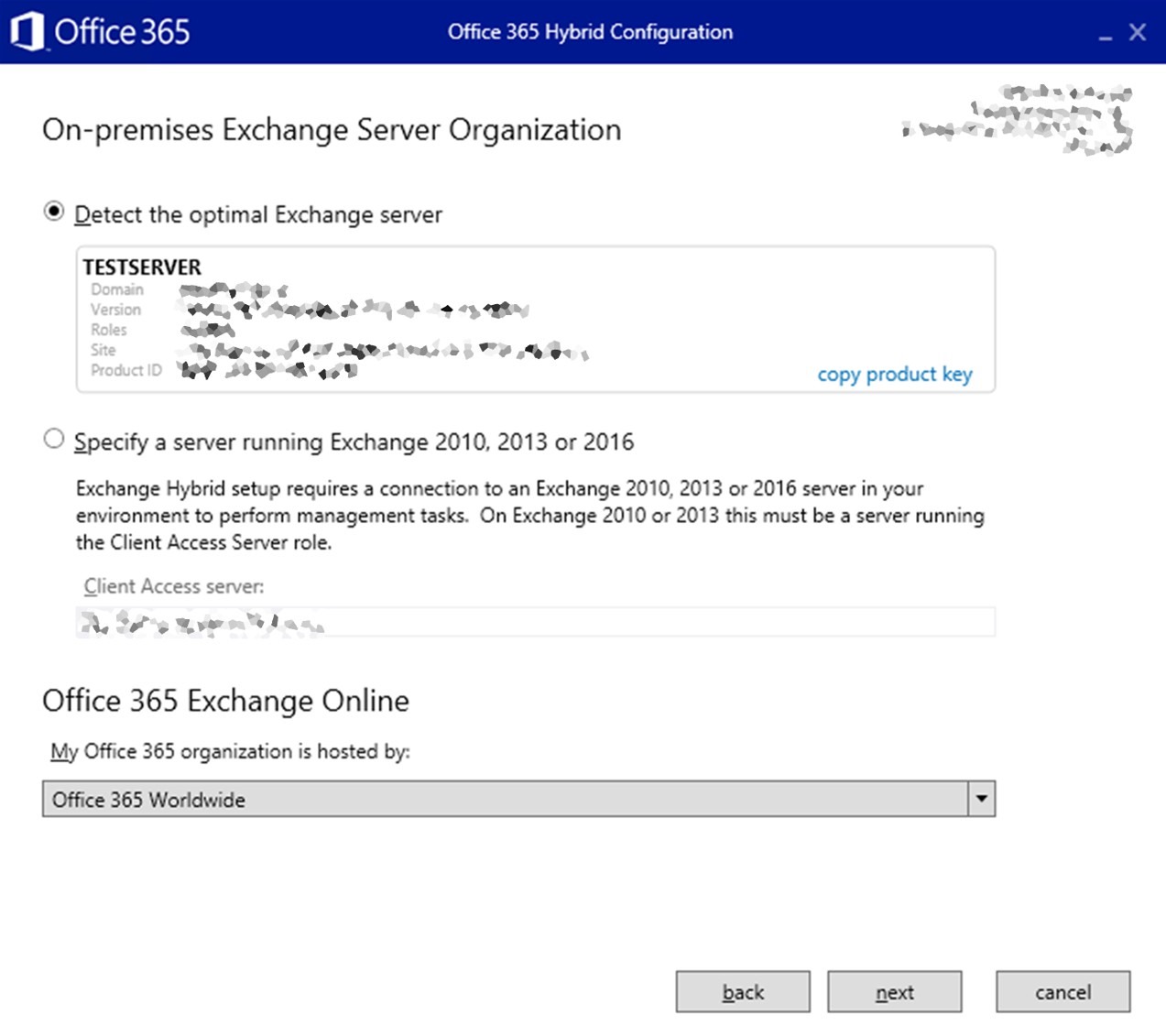Open the Office 365 Worldwide hosting dropdown

click(518, 799)
